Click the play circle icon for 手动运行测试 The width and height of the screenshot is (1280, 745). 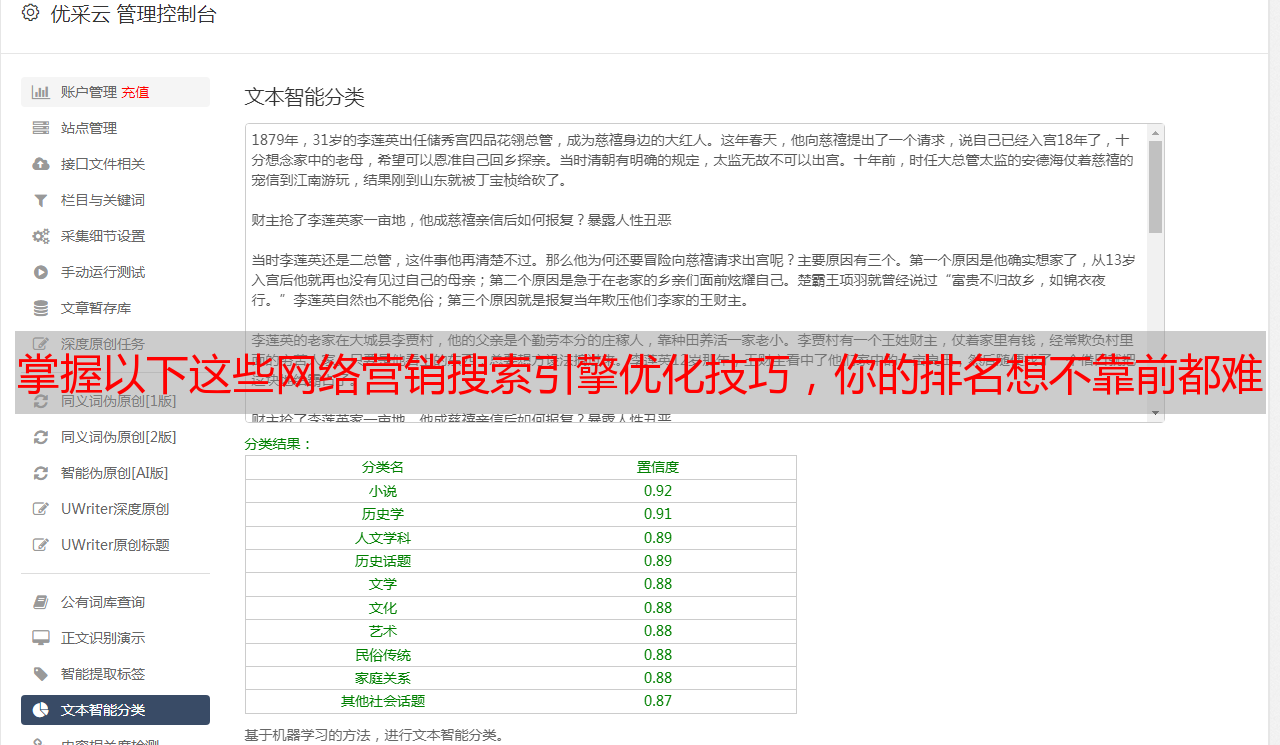tap(41, 272)
